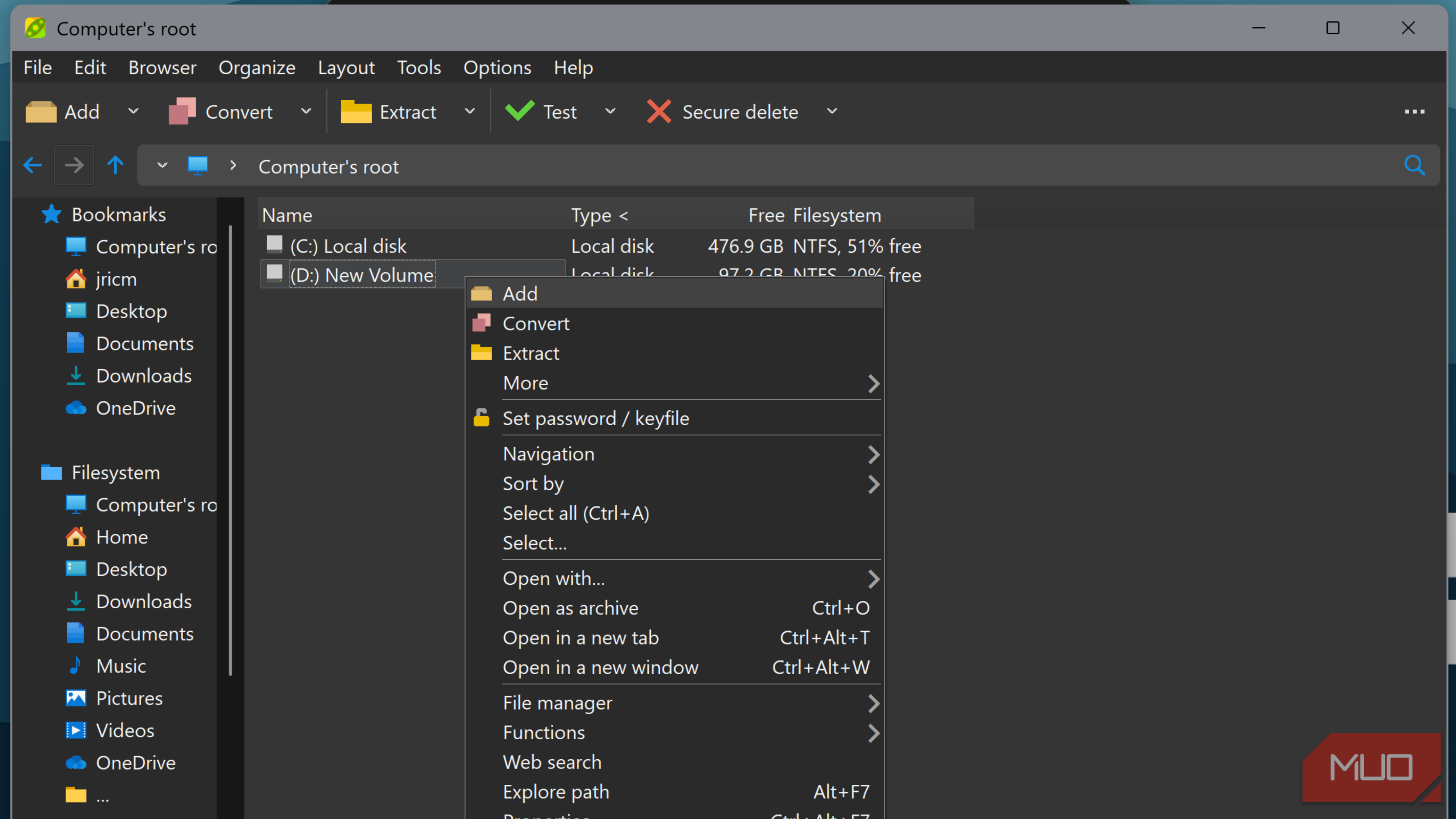Choose Set password / keyfile from context menu
Viewport: 1456px width, 819px height.
pyautogui.click(x=596, y=418)
